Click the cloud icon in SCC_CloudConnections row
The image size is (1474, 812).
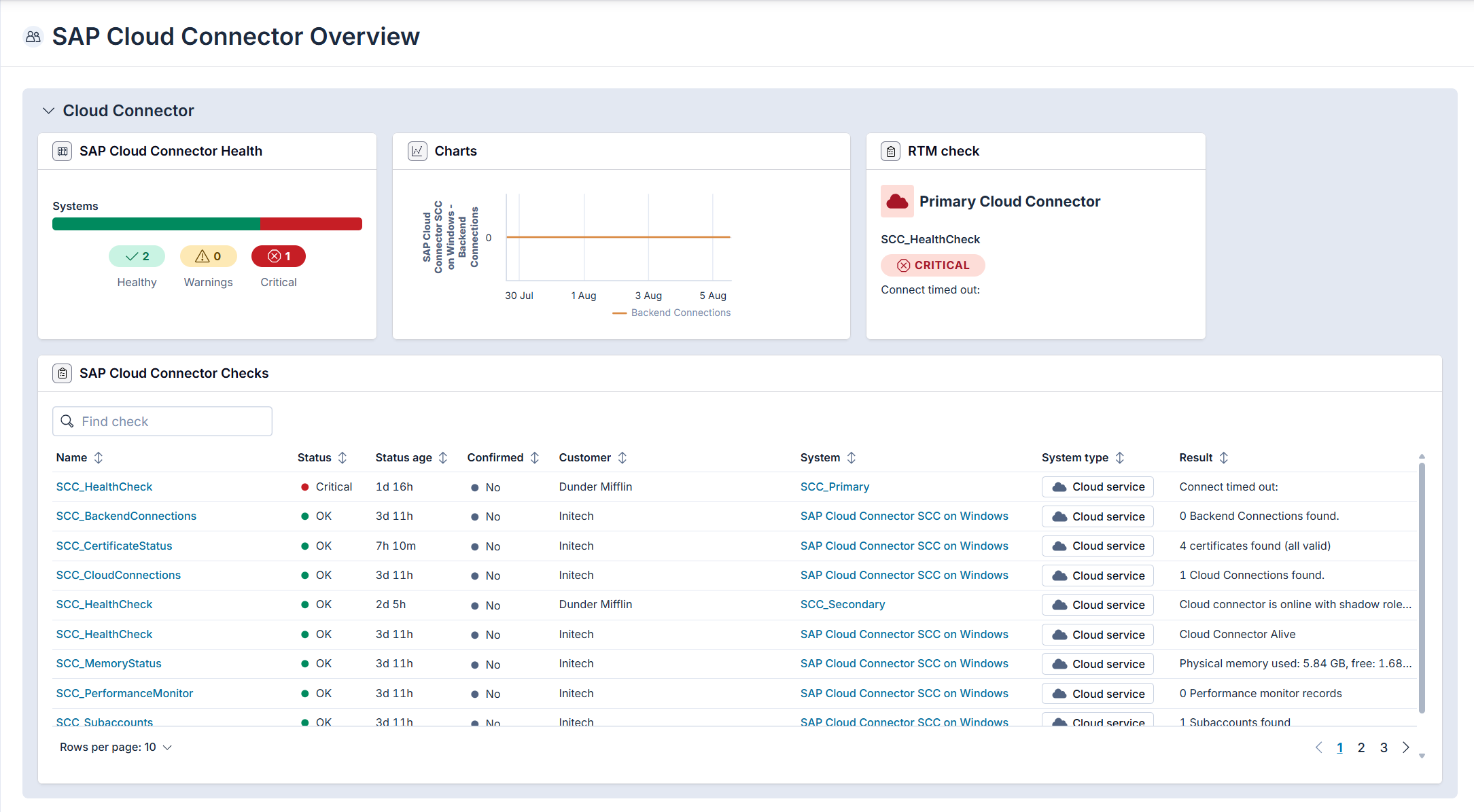coord(1059,576)
